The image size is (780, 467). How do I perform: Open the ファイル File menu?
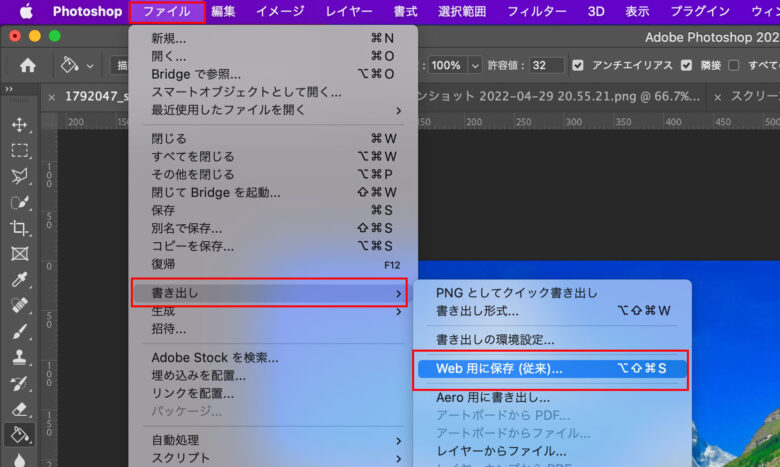click(x=167, y=11)
